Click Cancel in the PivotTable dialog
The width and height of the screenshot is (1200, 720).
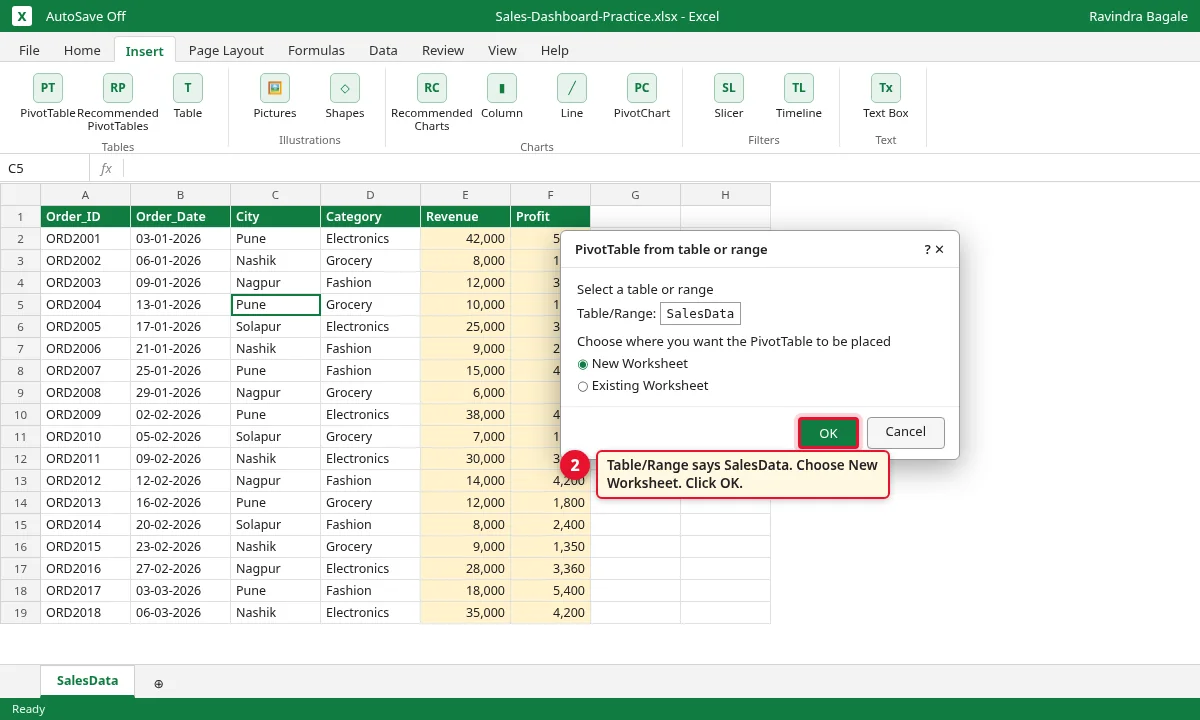(905, 432)
